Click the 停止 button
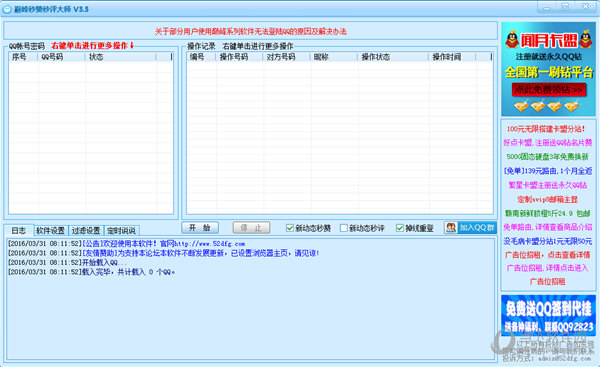Image resolution: width=600 pixels, height=367 pixels. 251,228
